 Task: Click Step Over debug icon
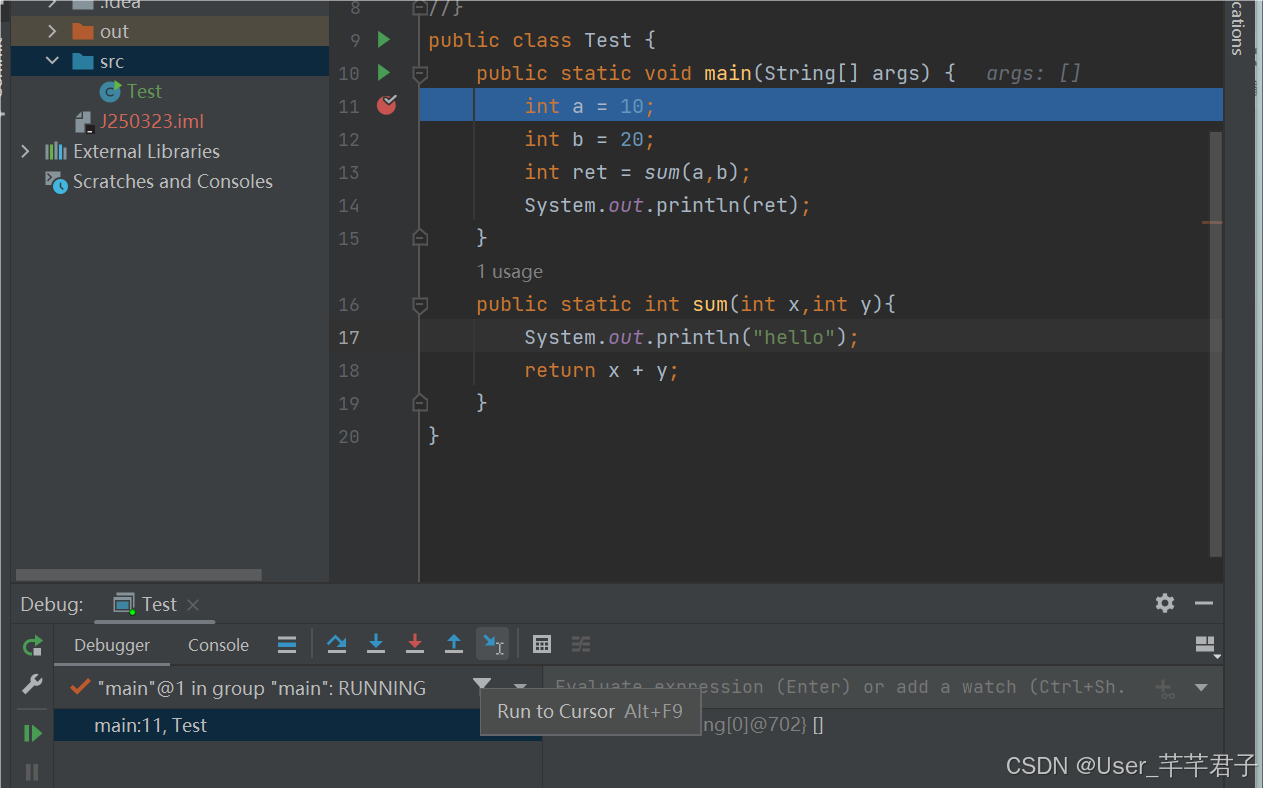337,644
